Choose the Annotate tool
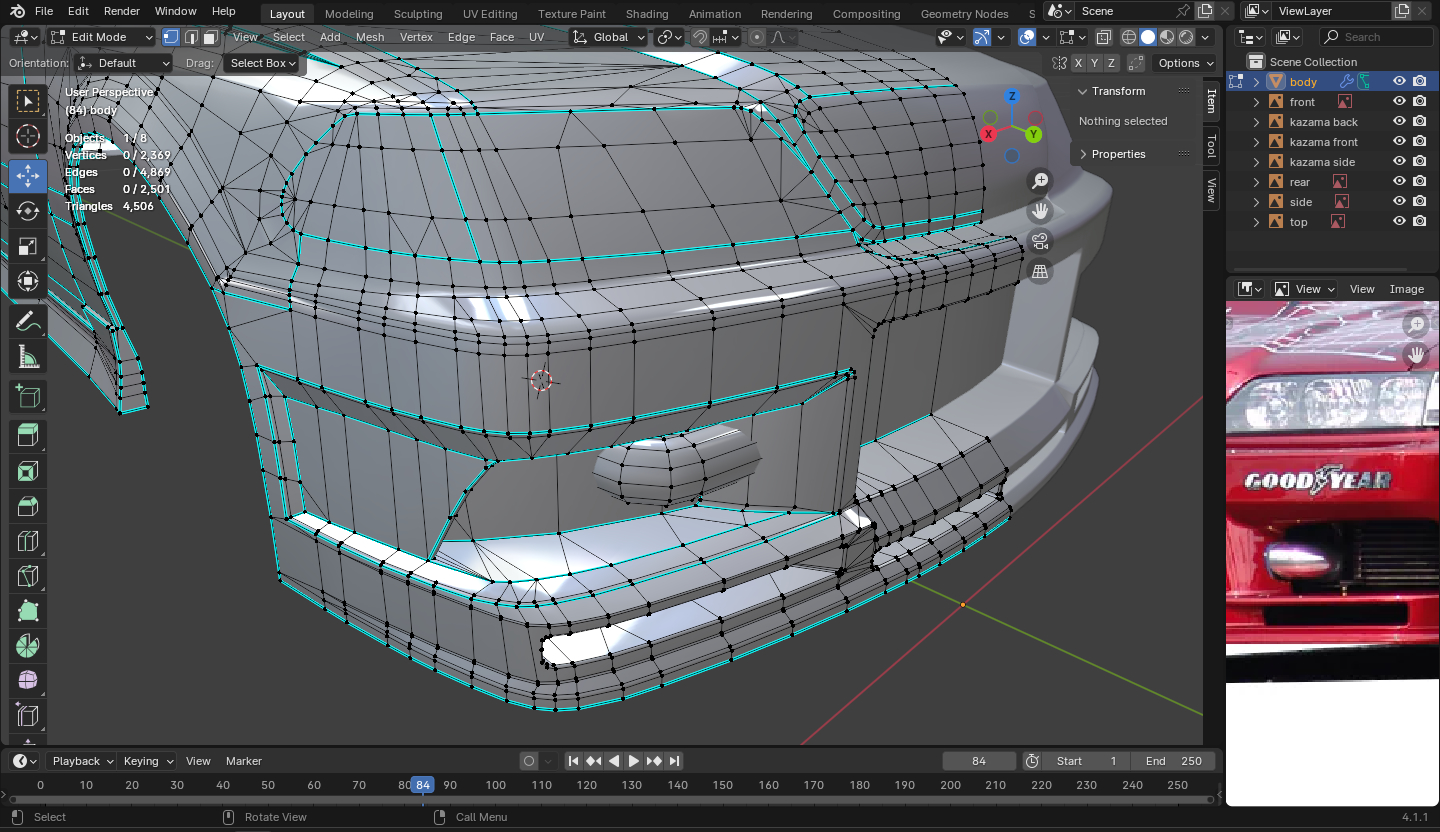 pos(28,322)
